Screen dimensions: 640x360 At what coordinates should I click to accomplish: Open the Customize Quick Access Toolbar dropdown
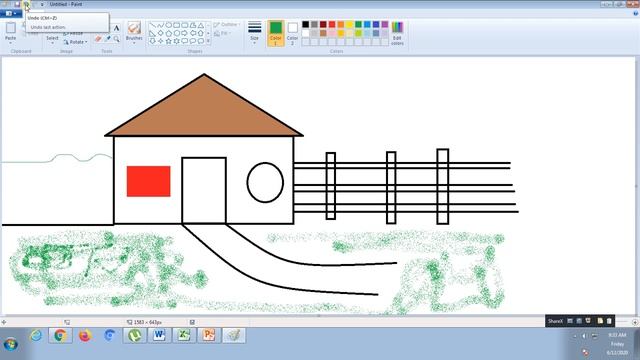[42, 4]
